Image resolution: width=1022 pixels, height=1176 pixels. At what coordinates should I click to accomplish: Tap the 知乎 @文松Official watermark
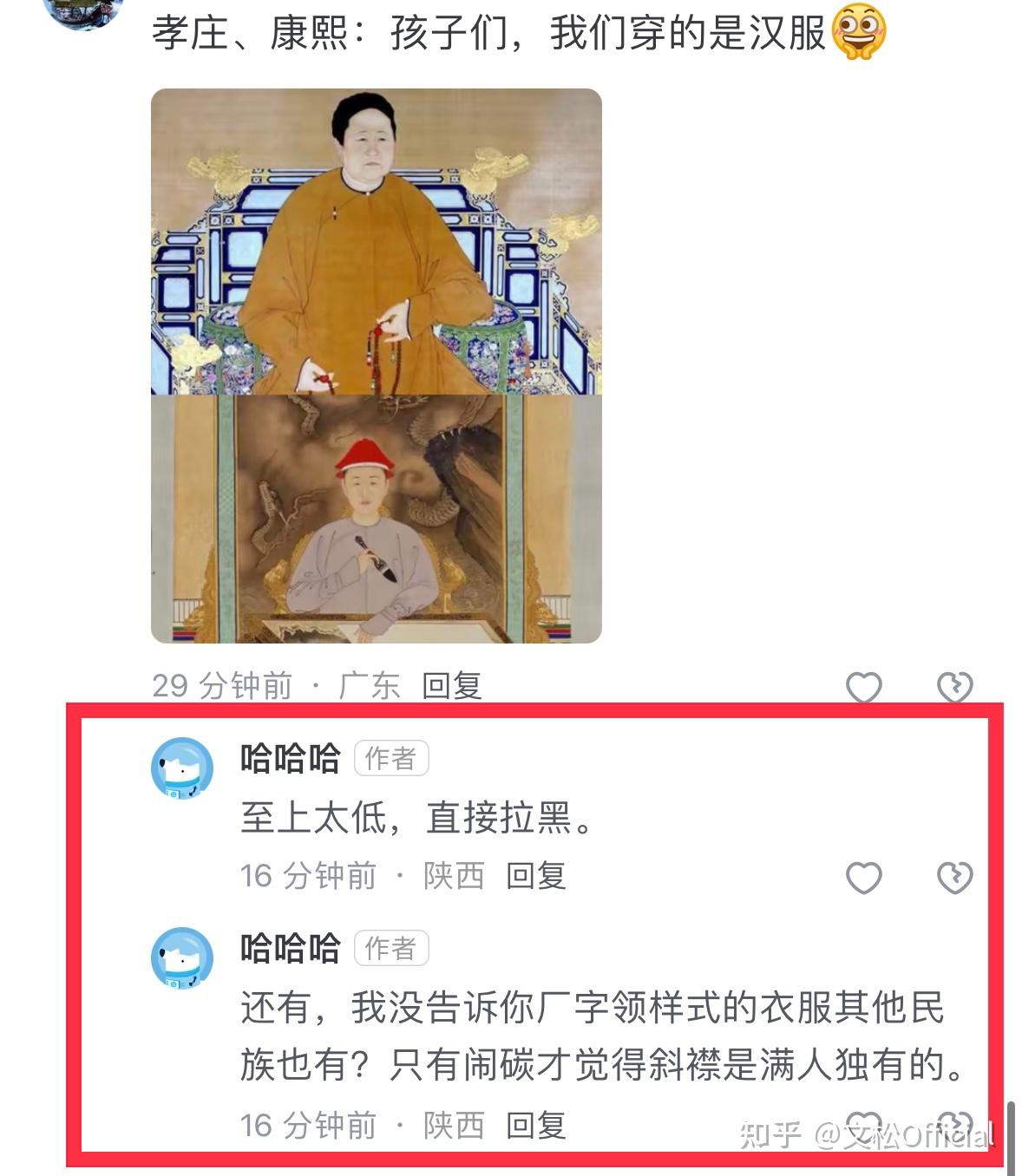point(865,1135)
